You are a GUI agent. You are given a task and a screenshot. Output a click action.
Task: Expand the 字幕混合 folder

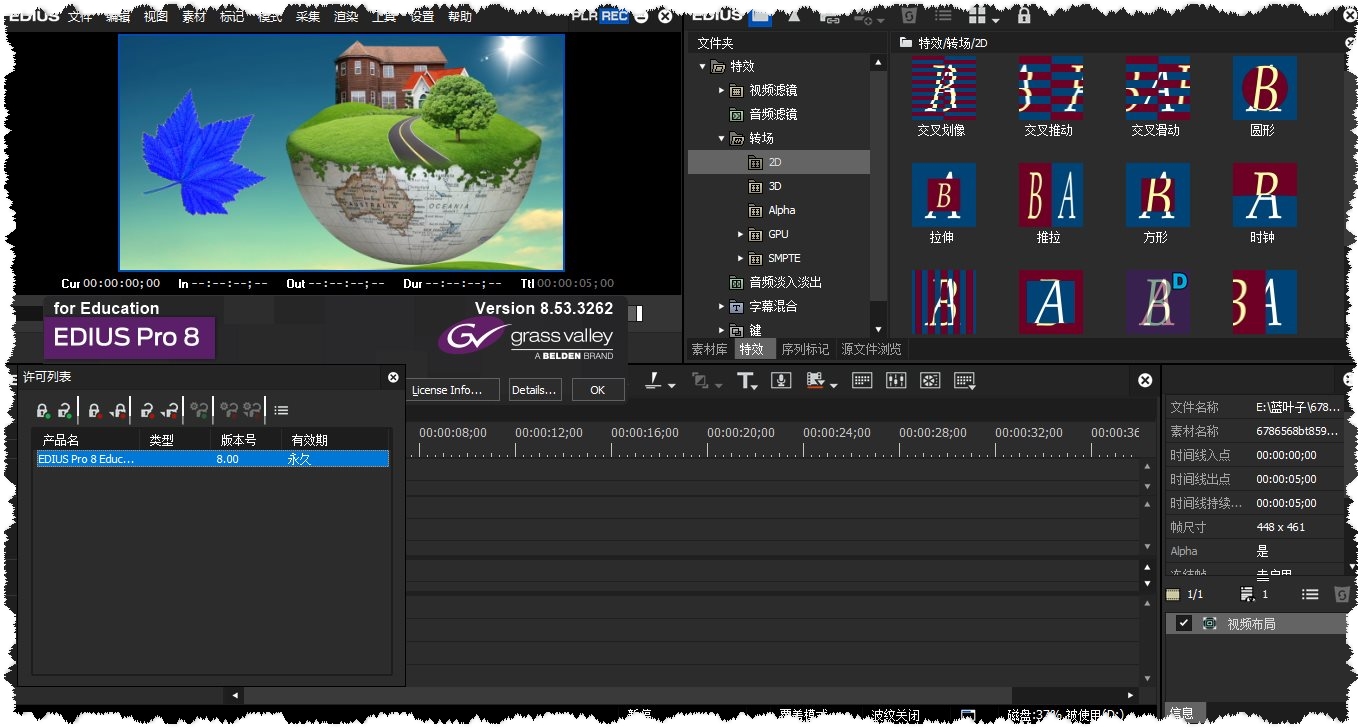click(x=721, y=306)
